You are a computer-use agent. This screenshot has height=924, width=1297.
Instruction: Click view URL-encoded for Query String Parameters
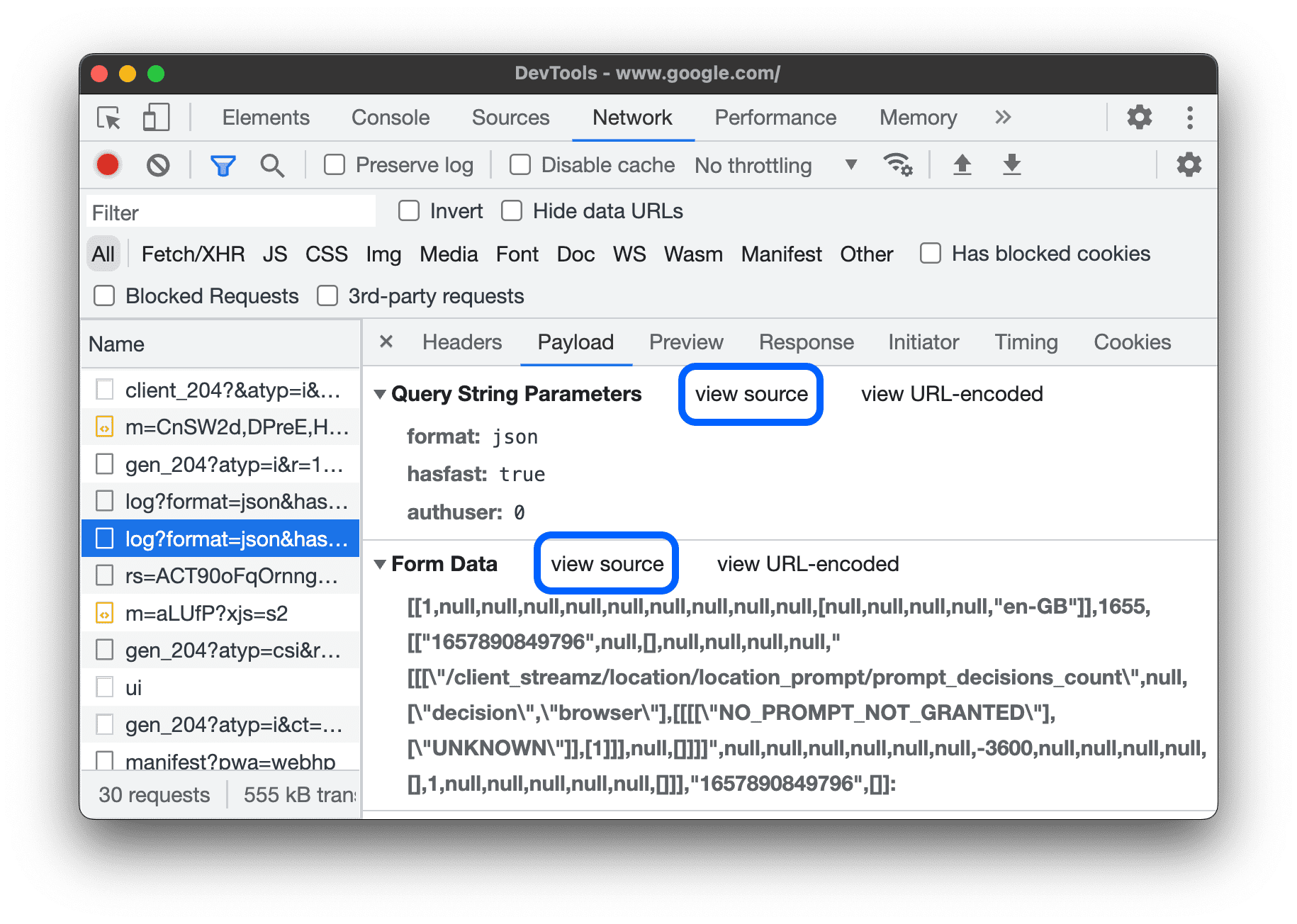(952, 394)
